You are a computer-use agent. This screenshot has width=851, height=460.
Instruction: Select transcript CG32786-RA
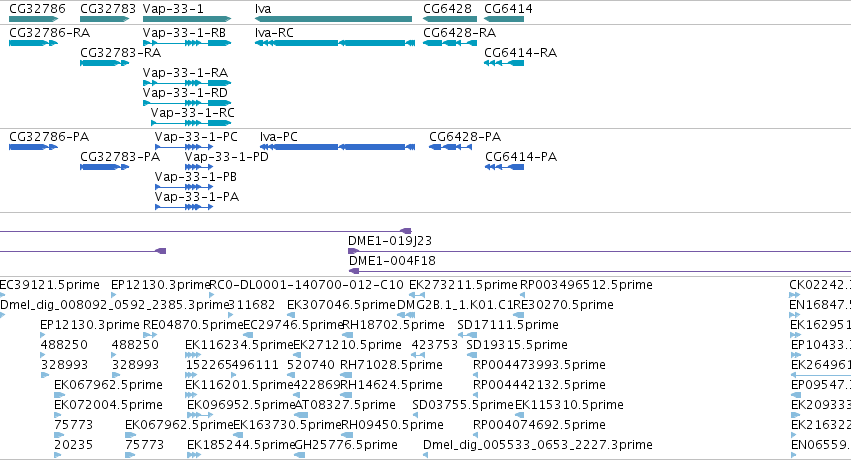pyautogui.click(x=34, y=43)
